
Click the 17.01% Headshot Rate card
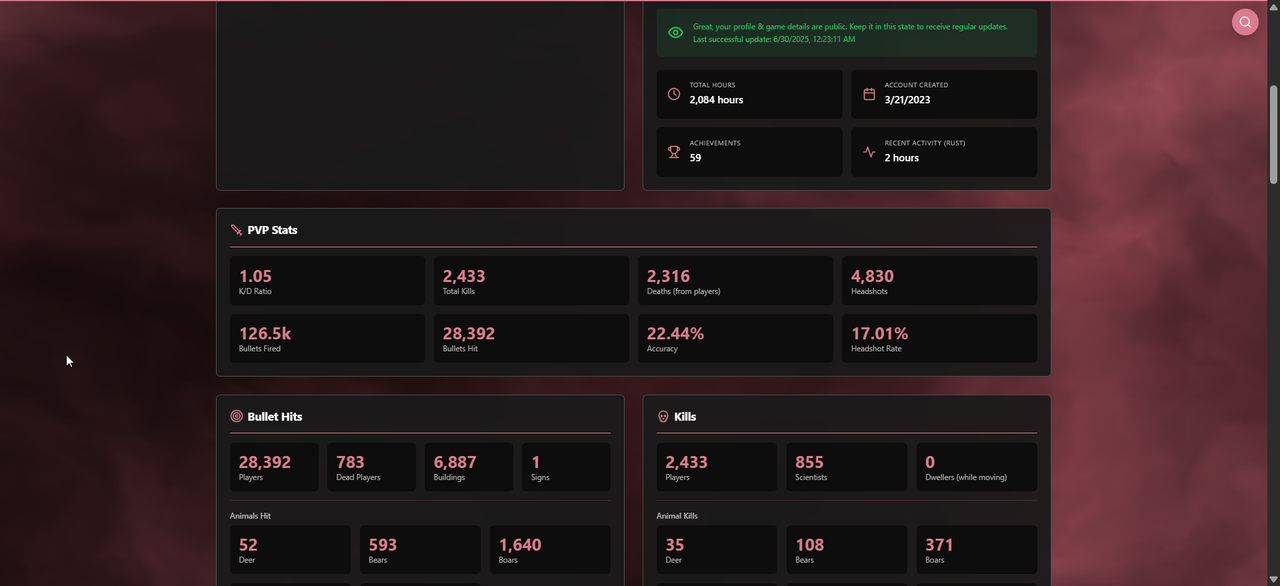click(x=939, y=338)
